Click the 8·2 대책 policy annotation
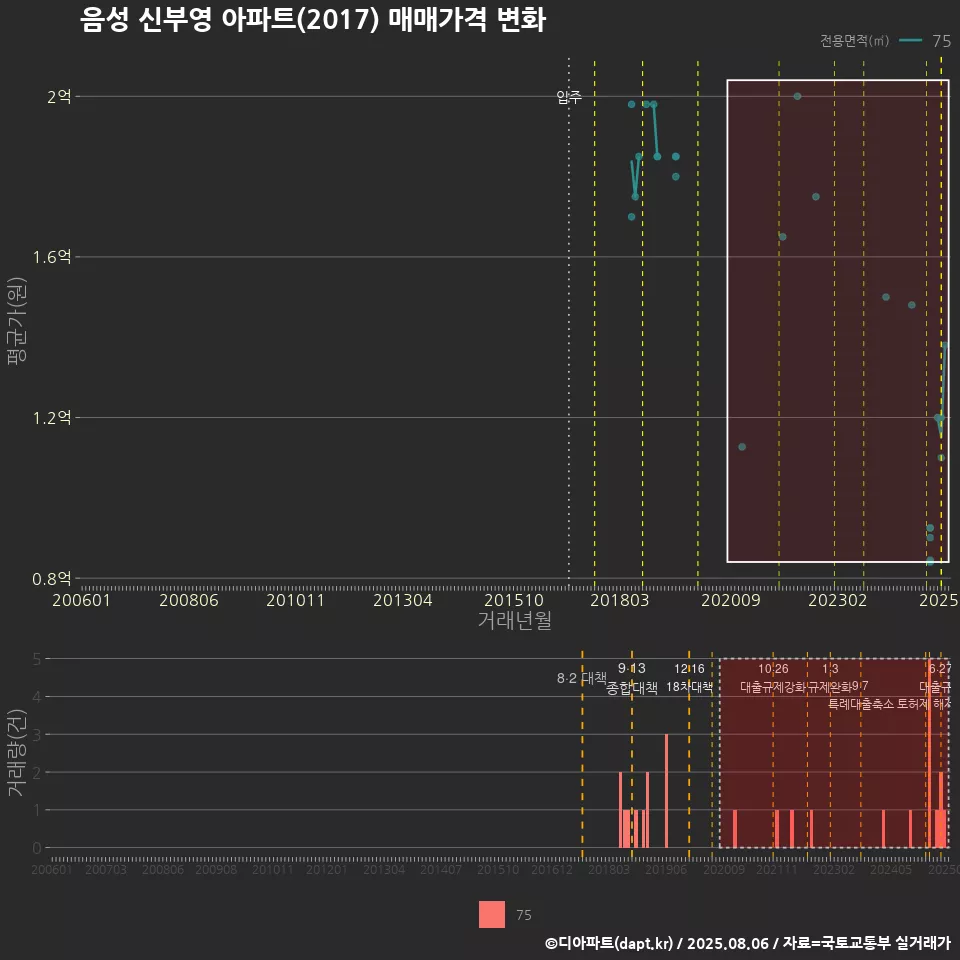This screenshot has height=960, width=960. tap(582, 678)
